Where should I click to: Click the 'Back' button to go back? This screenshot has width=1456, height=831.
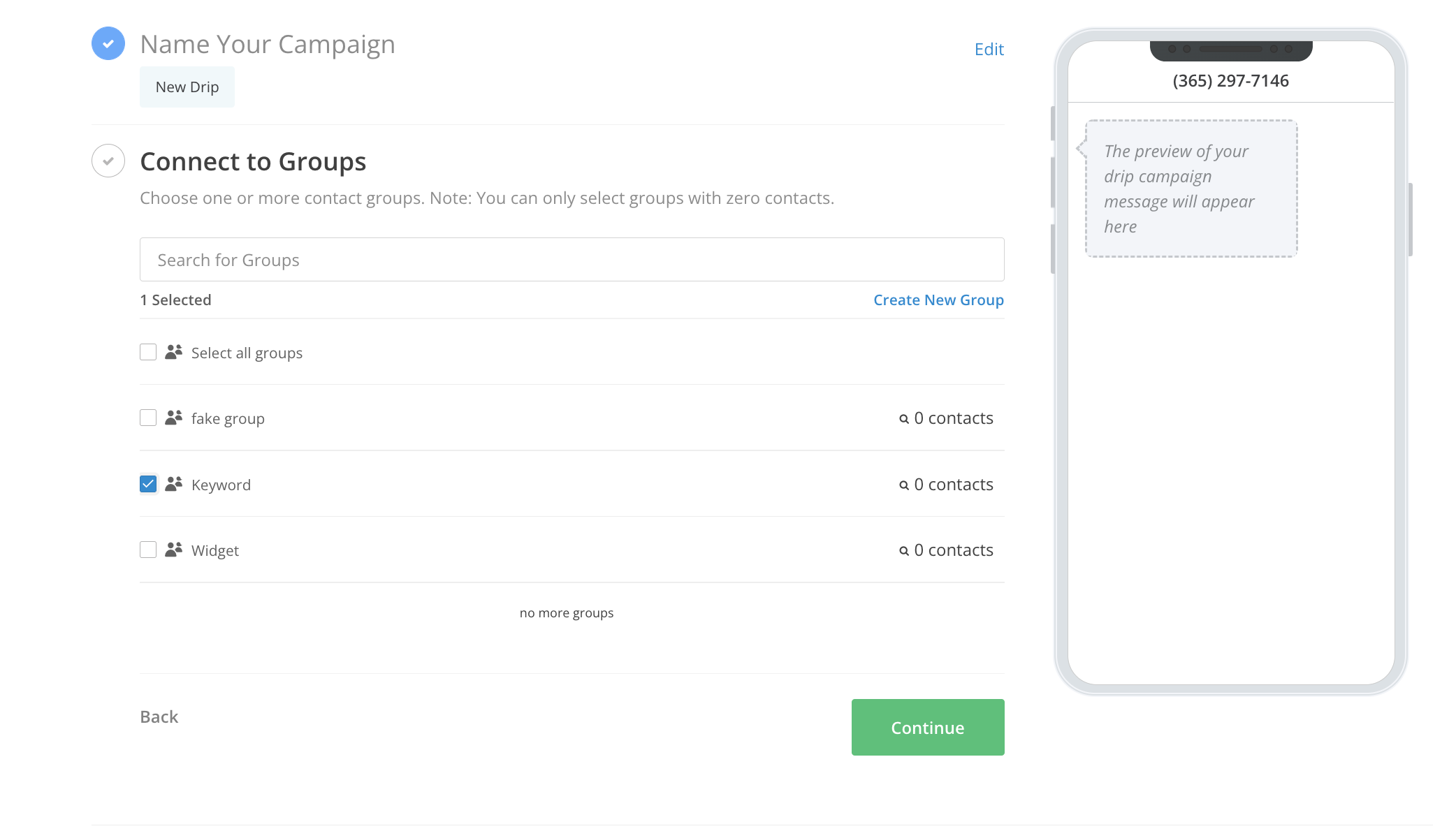(159, 716)
